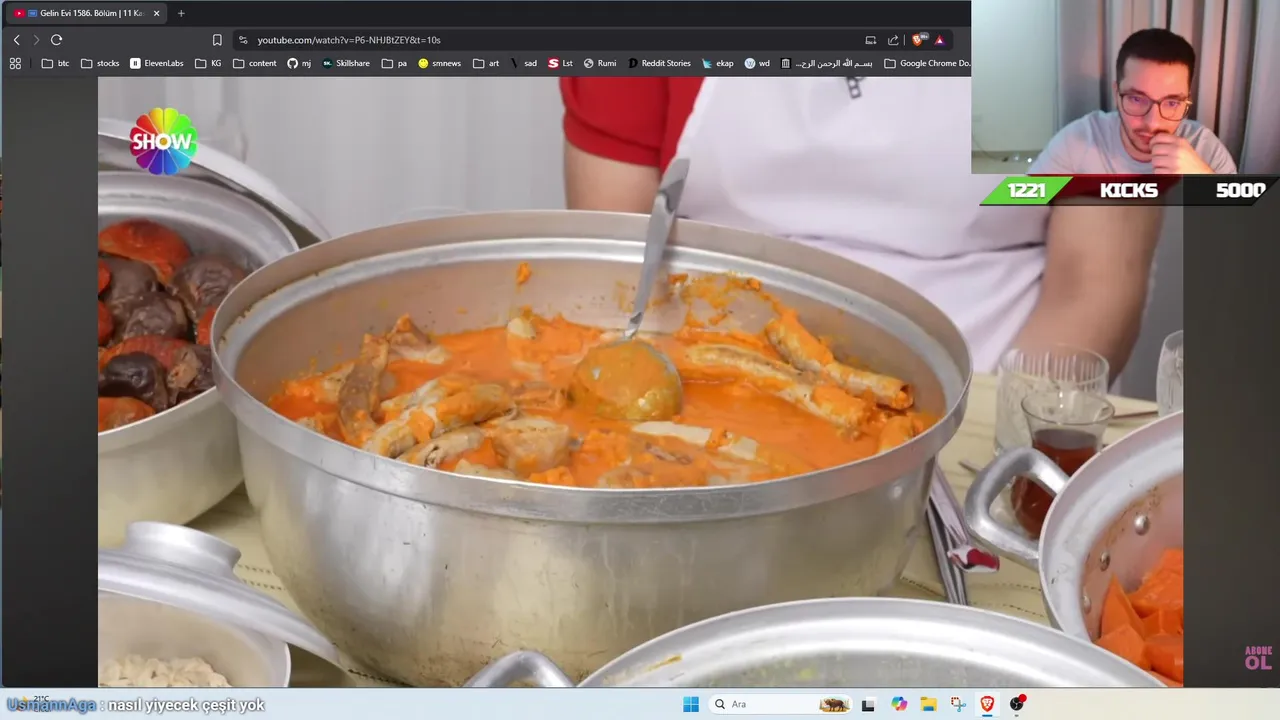This screenshot has width=1280, height=720.
Task: Open the Reddit Stories bookmark
Action: coord(659,63)
